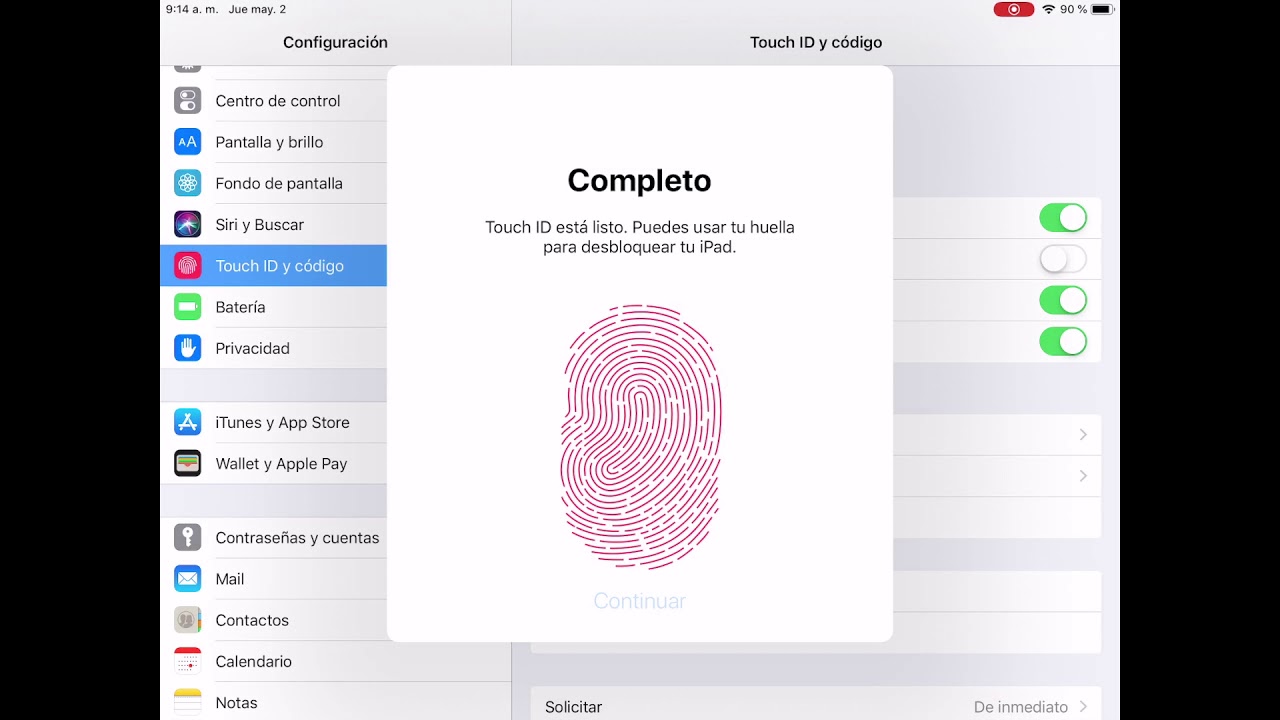
Task: Turn off the first green toggle switch
Action: click(x=1062, y=218)
